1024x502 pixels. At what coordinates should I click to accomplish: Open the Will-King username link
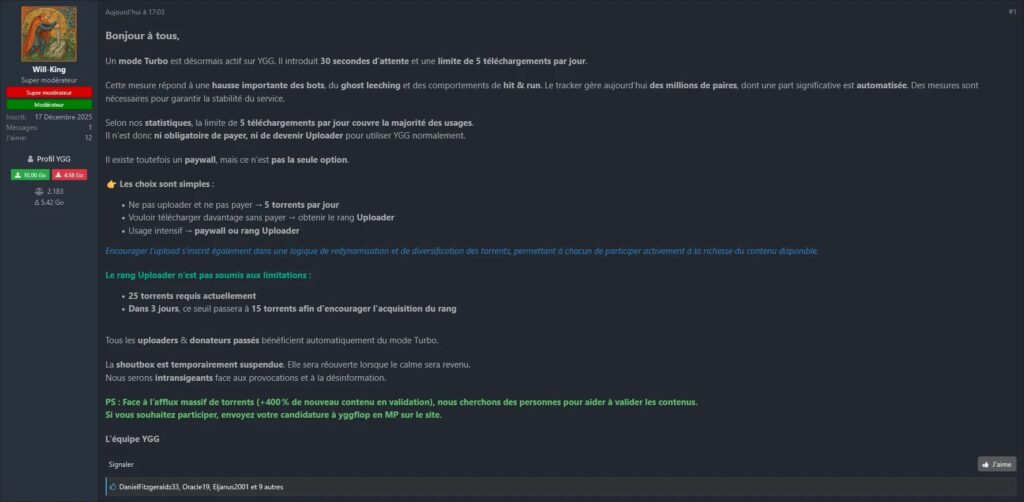pyautogui.click(x=48, y=69)
